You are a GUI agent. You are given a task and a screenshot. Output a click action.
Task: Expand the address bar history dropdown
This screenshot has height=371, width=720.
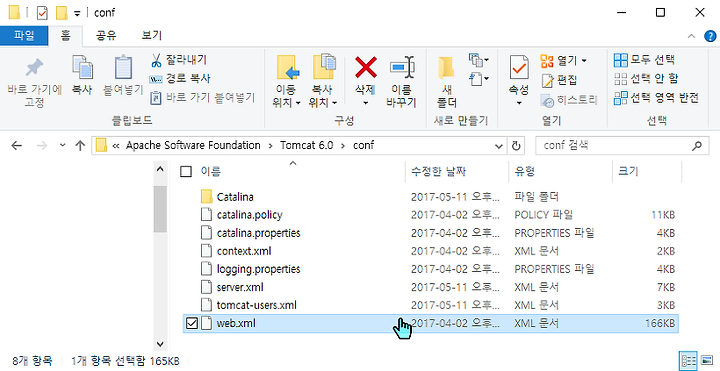point(499,146)
